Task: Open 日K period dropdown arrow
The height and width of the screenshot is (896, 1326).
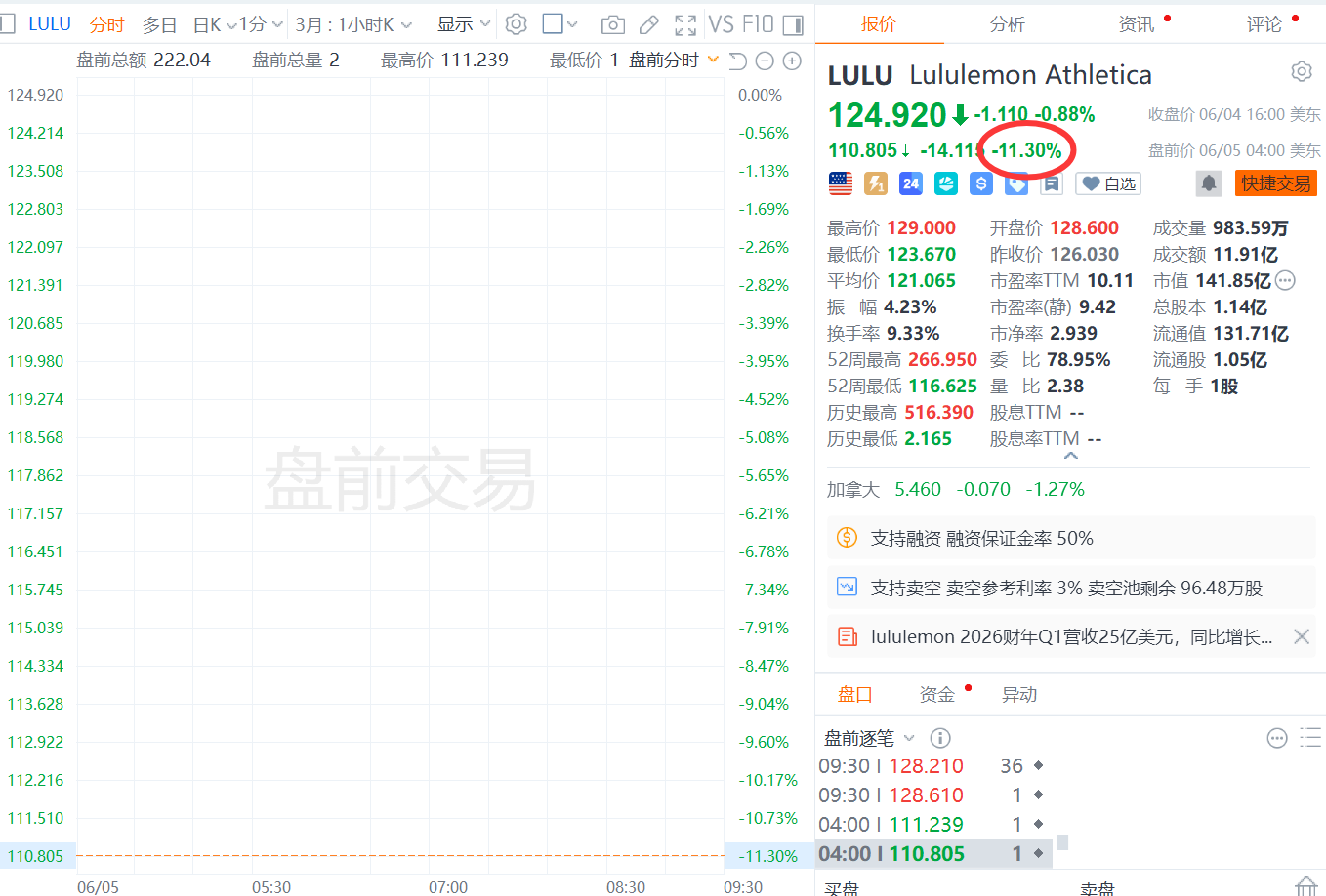Action: click(231, 25)
